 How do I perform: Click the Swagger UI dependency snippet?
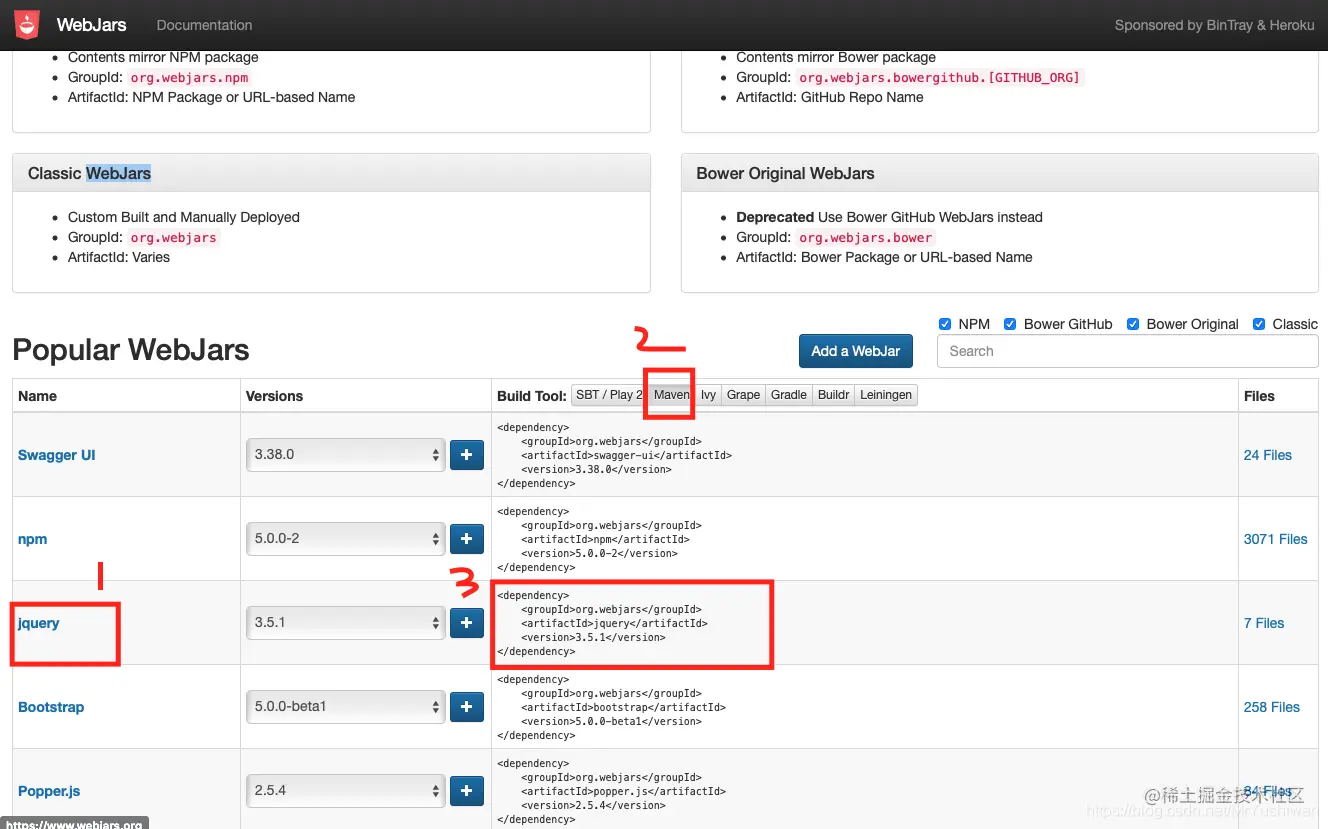(615, 455)
